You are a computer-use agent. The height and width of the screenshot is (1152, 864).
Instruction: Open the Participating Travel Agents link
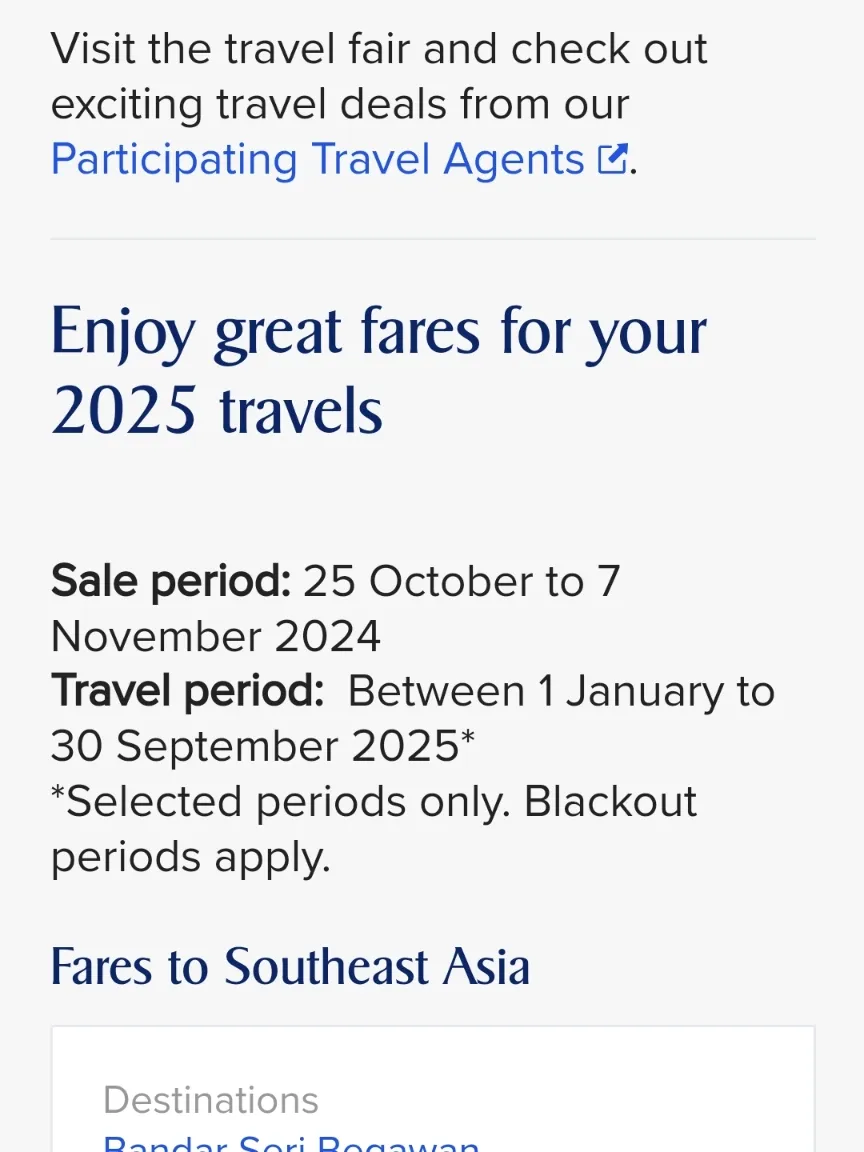[x=317, y=160]
